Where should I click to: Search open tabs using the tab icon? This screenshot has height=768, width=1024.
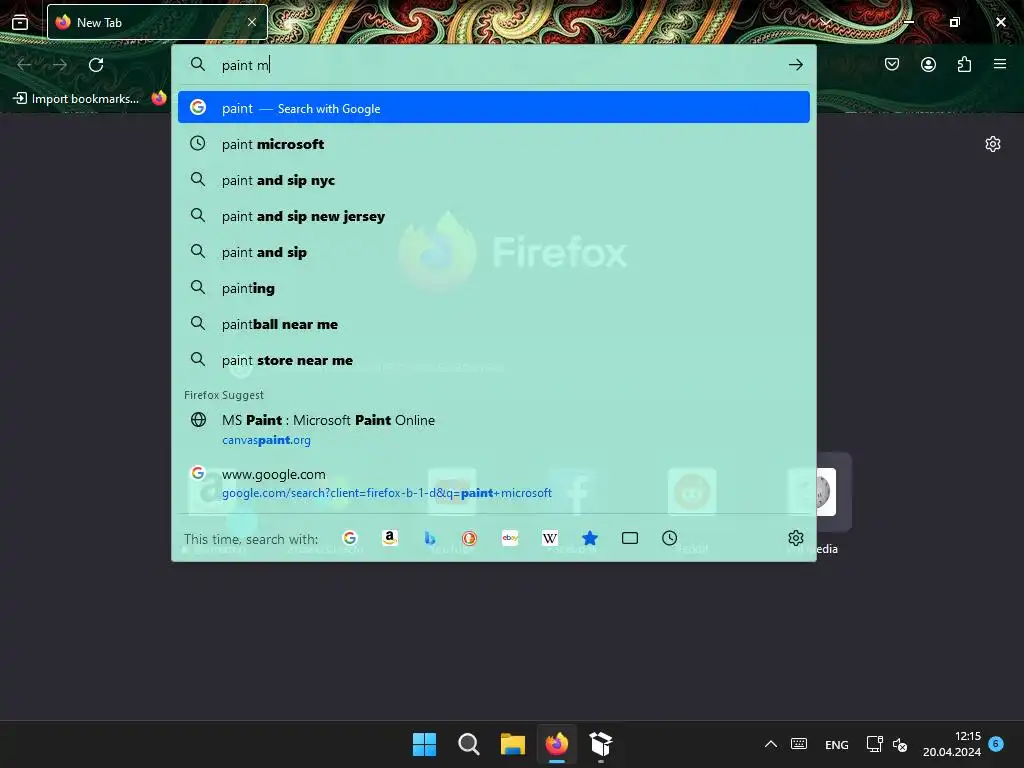pyautogui.click(x=630, y=537)
